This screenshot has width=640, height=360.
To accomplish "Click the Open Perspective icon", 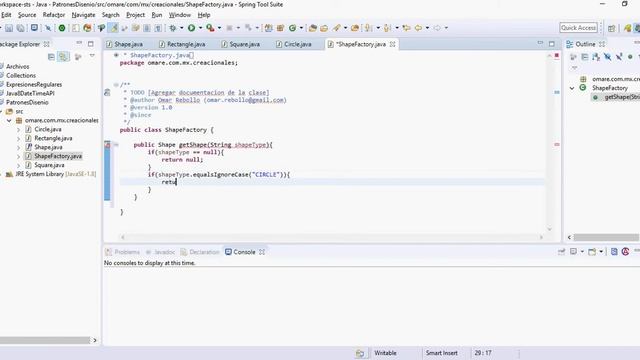I will [611, 28].
